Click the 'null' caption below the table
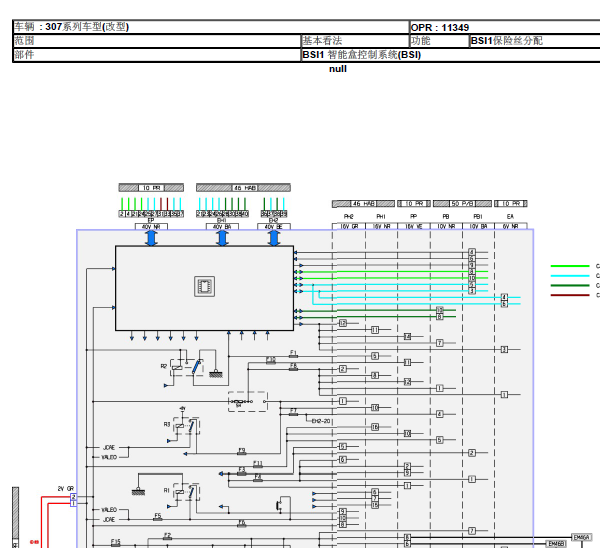 click(x=338, y=69)
